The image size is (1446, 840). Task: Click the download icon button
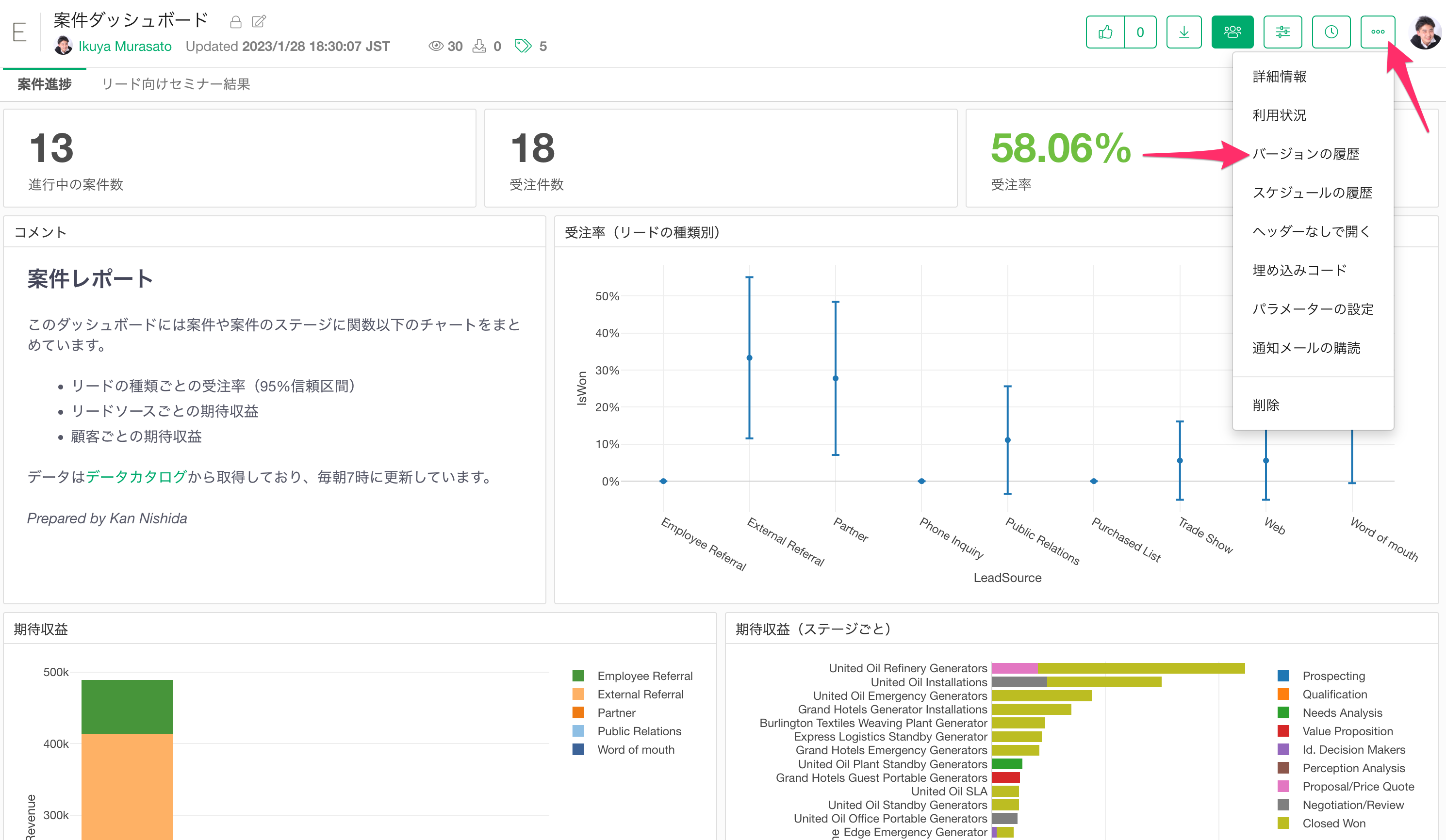(1184, 32)
